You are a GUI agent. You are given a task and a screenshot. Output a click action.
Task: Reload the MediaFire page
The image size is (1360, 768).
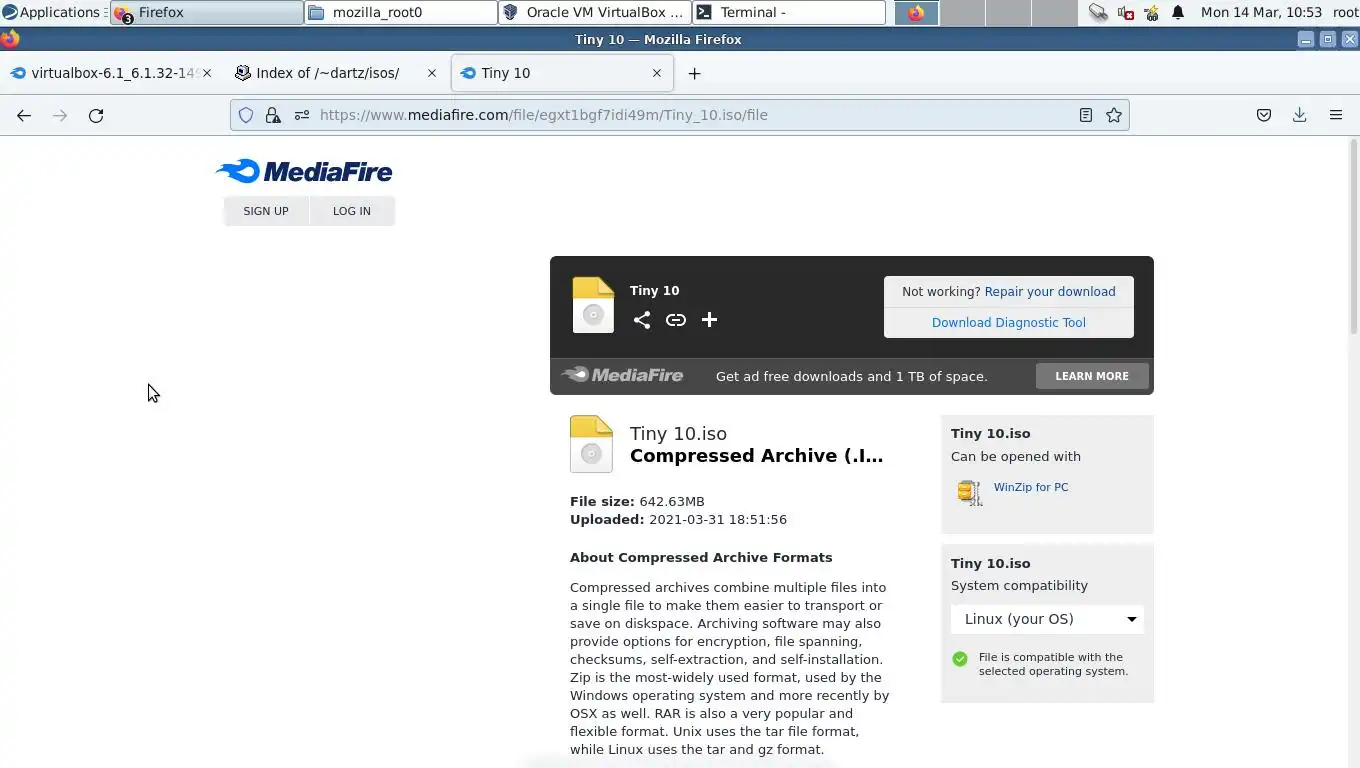(x=96, y=115)
